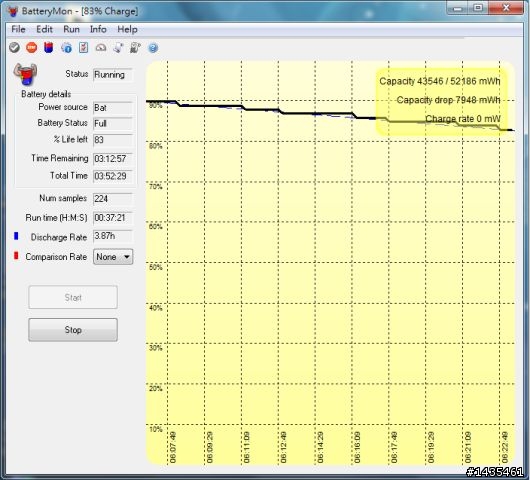The width and height of the screenshot is (530, 480).
Task: Open the Info menu
Action: pos(98,29)
